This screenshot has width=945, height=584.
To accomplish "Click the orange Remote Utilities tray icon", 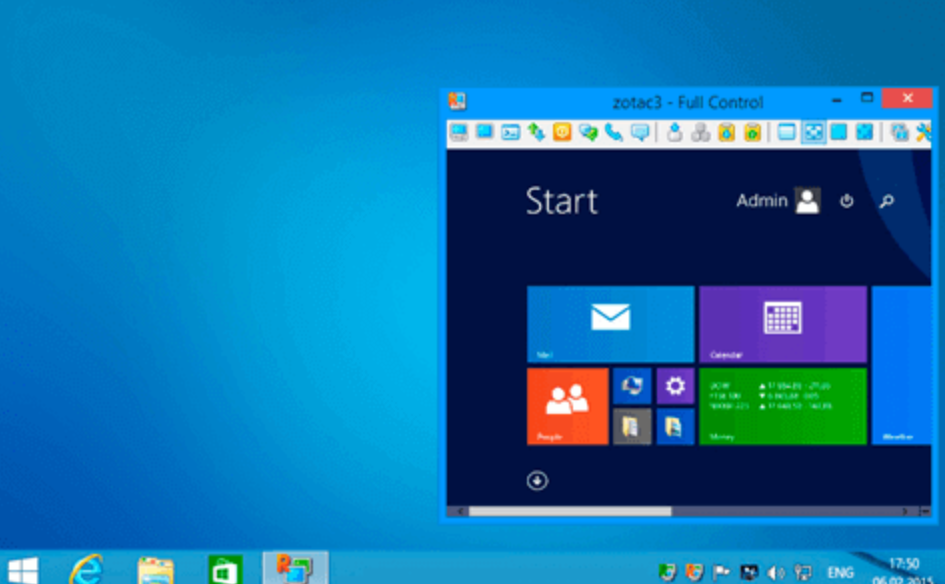I will [694, 571].
